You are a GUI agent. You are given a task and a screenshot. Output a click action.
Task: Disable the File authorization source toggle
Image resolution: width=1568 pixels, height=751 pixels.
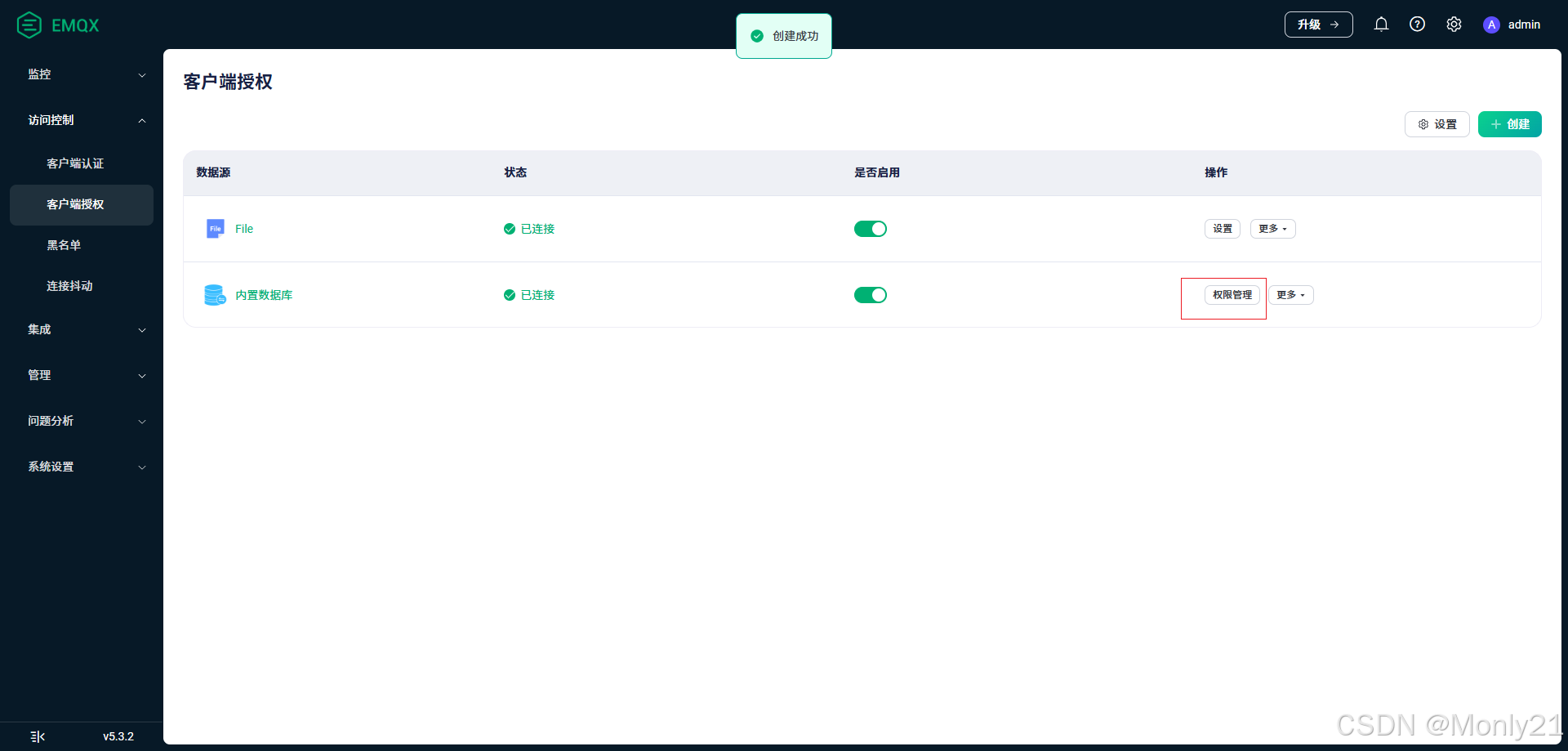(x=871, y=229)
